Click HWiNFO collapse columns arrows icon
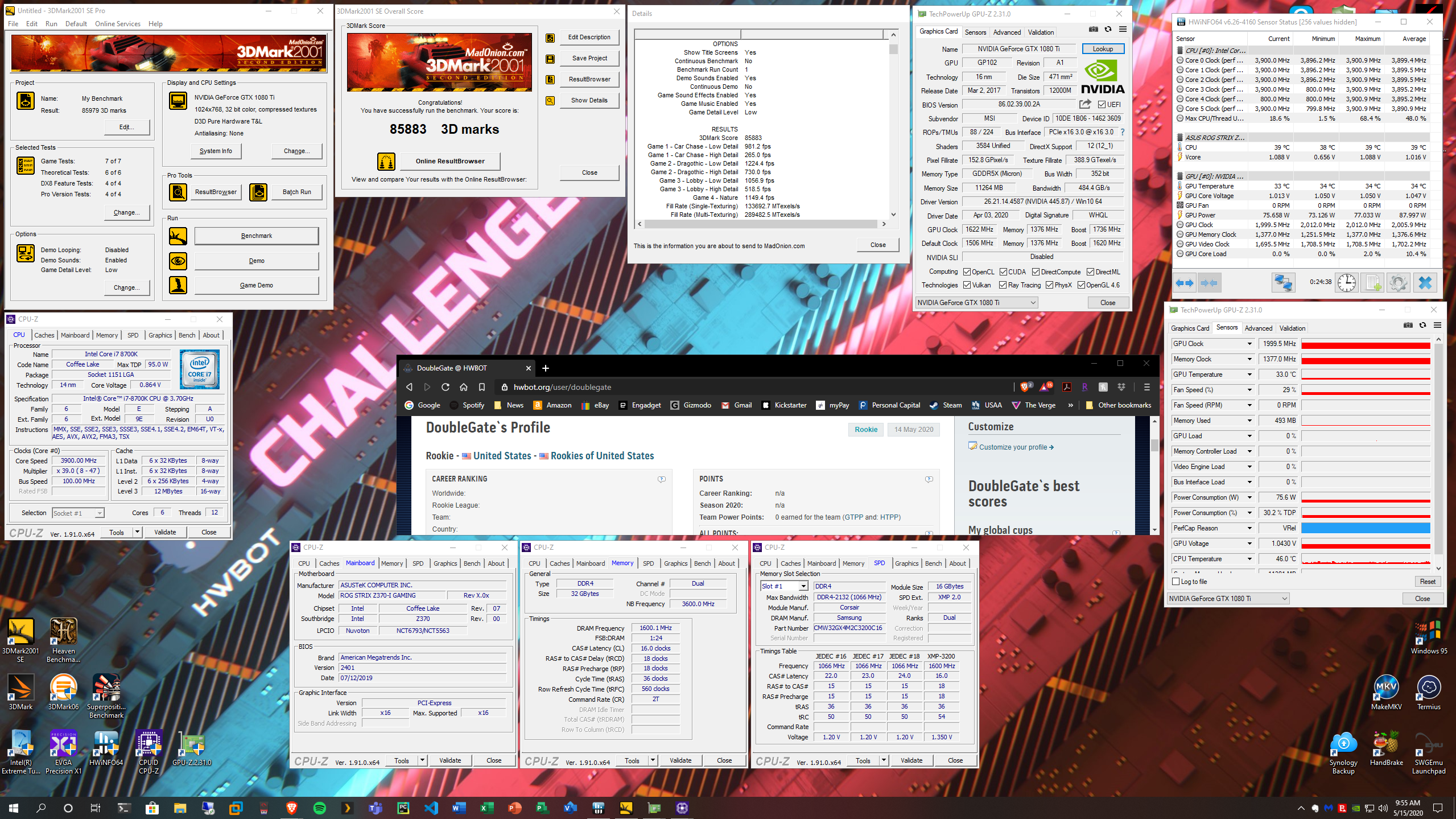 tap(1209, 283)
